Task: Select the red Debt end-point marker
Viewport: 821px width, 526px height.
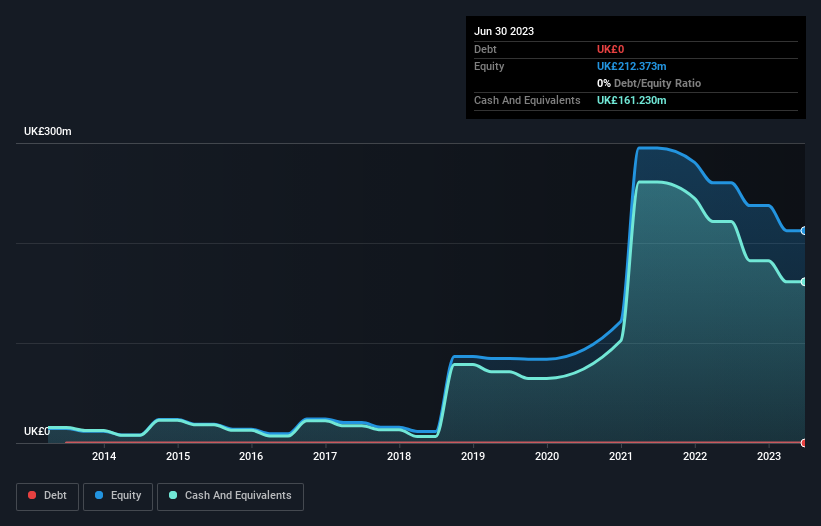Action: click(x=804, y=443)
